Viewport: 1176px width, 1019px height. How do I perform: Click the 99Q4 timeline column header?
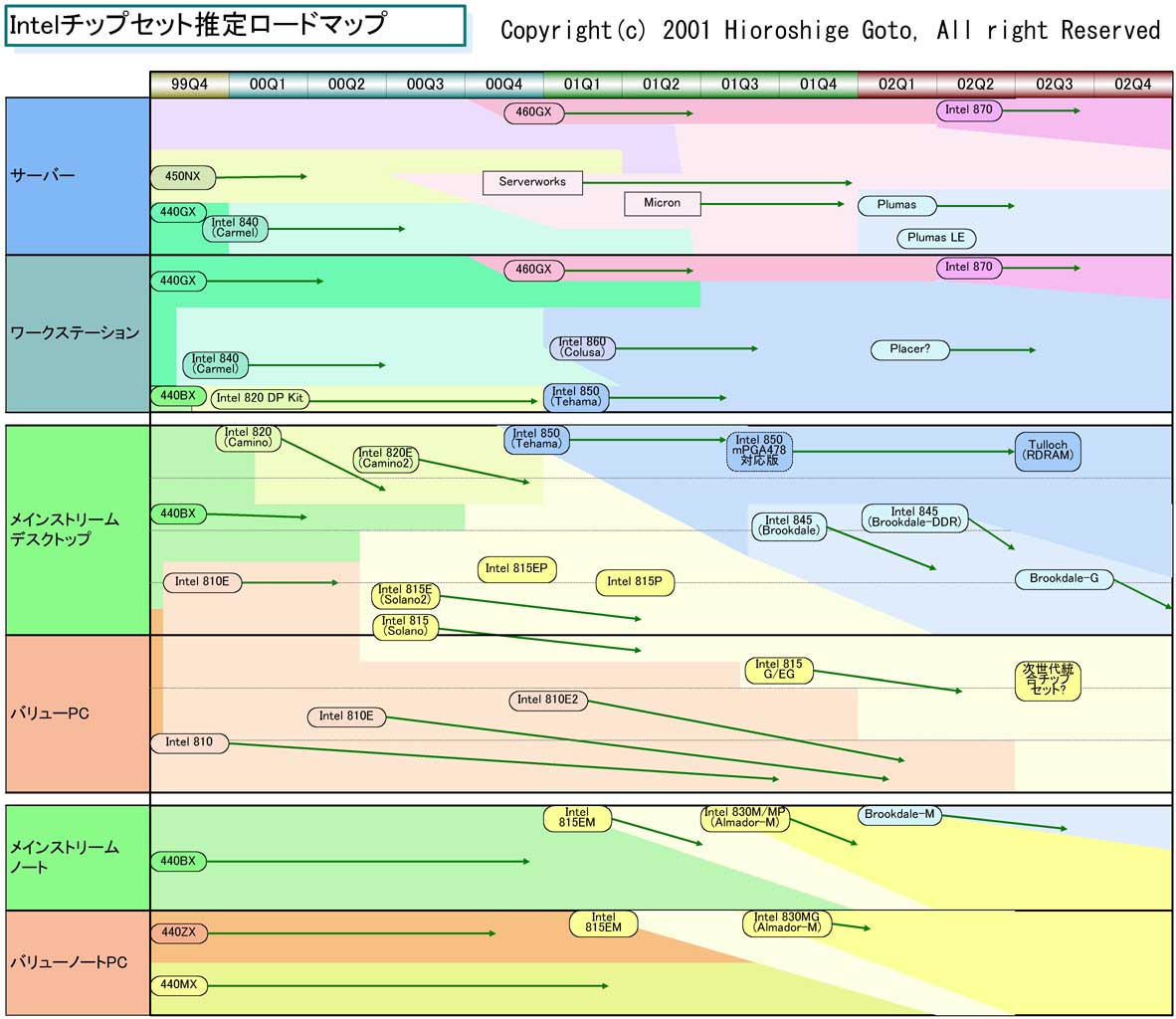189,85
